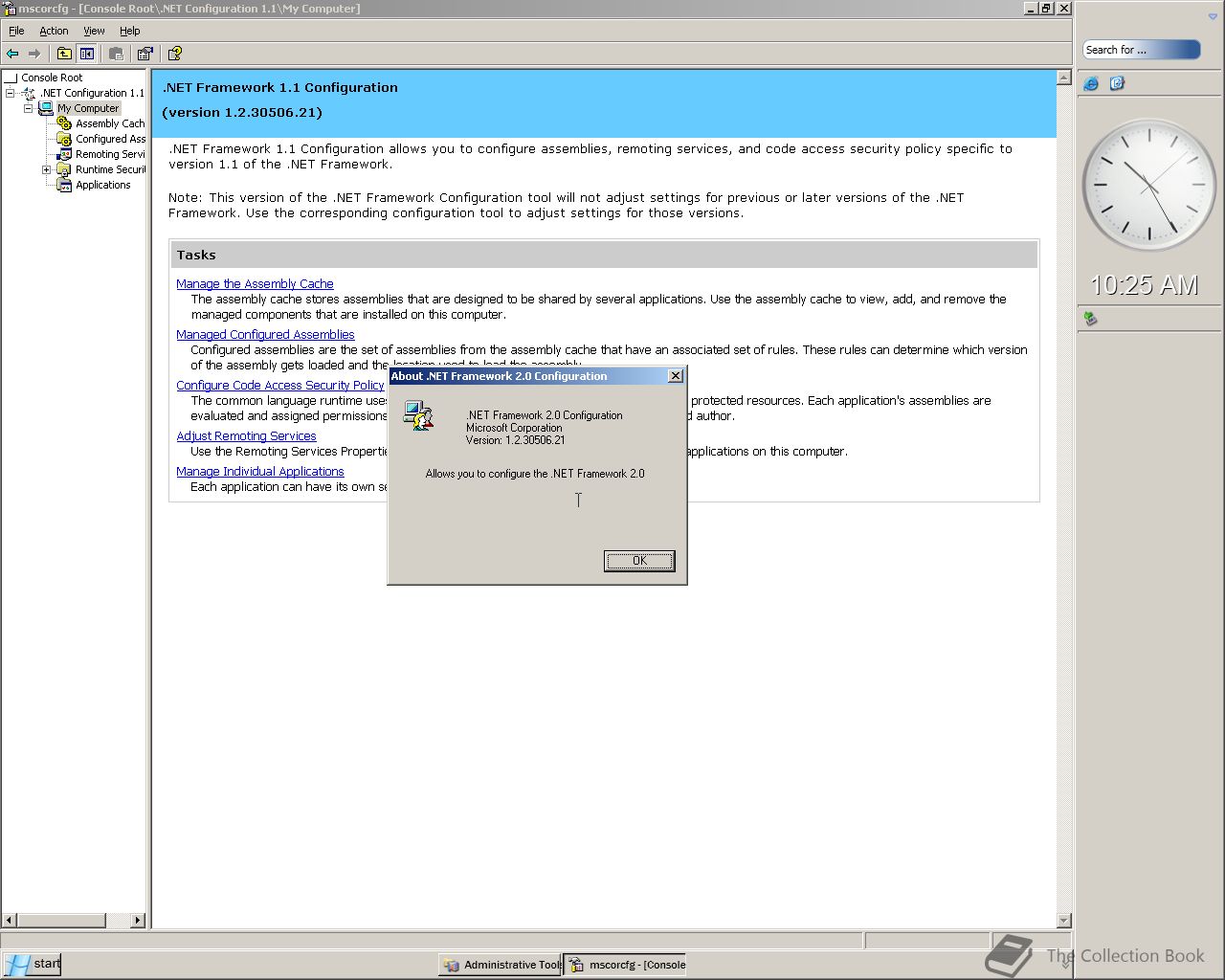Click the Help question-mark toolbar icon
Screen dimensions: 1225x980
[x=174, y=54]
